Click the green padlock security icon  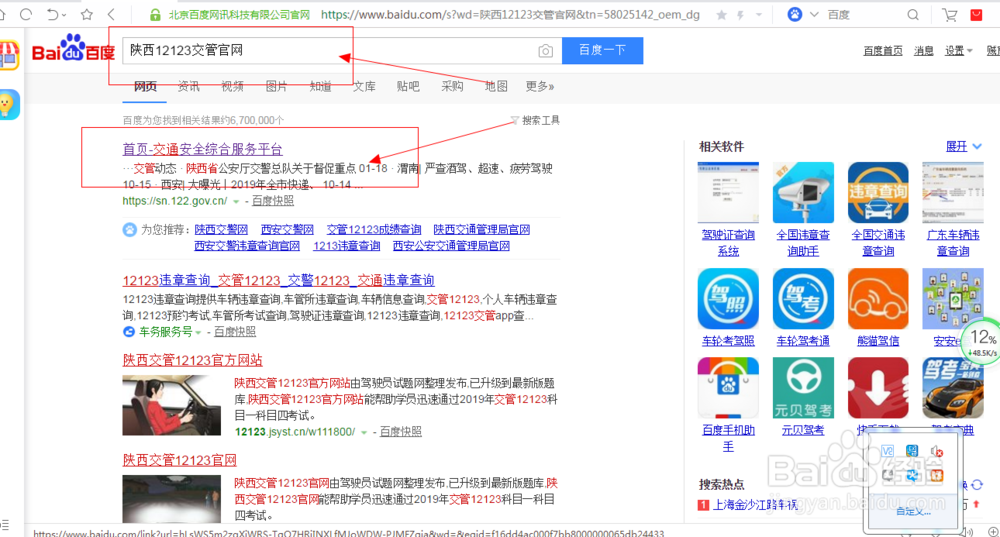point(155,15)
